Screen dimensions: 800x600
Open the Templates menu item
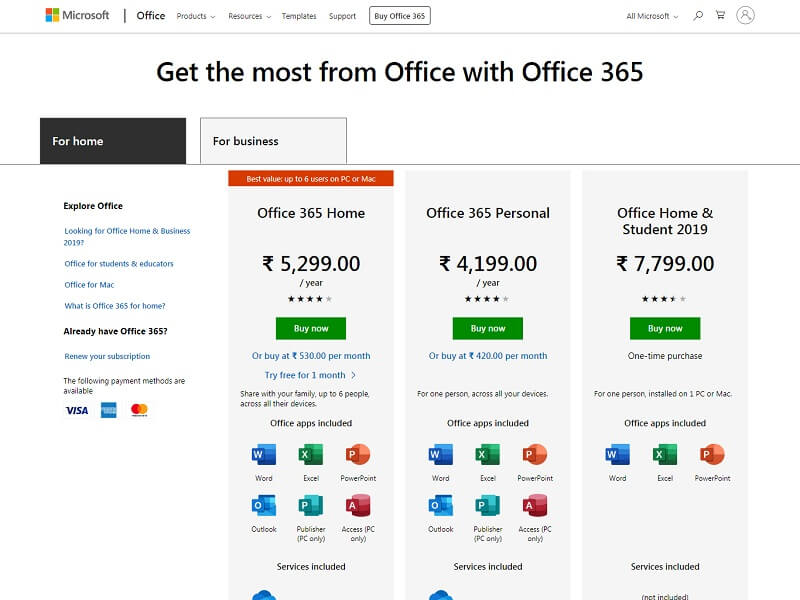(x=299, y=16)
